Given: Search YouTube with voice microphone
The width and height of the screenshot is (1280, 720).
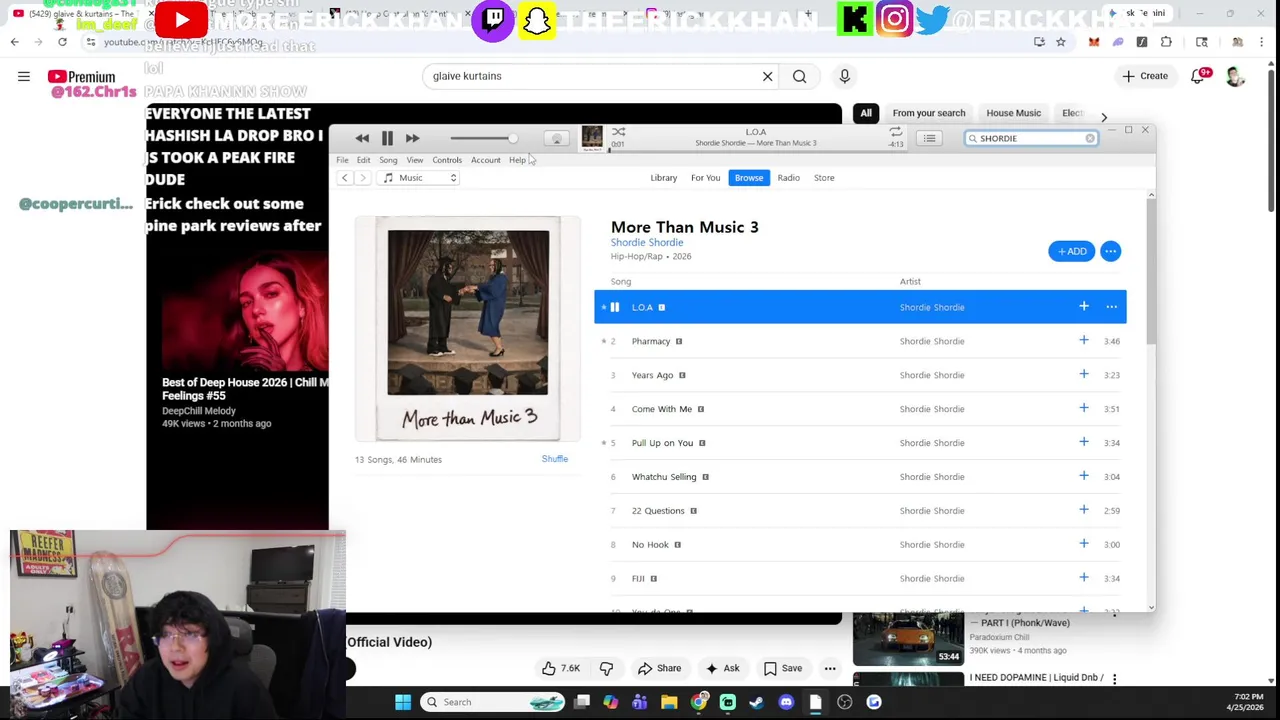Looking at the screenshot, I should pos(845,76).
